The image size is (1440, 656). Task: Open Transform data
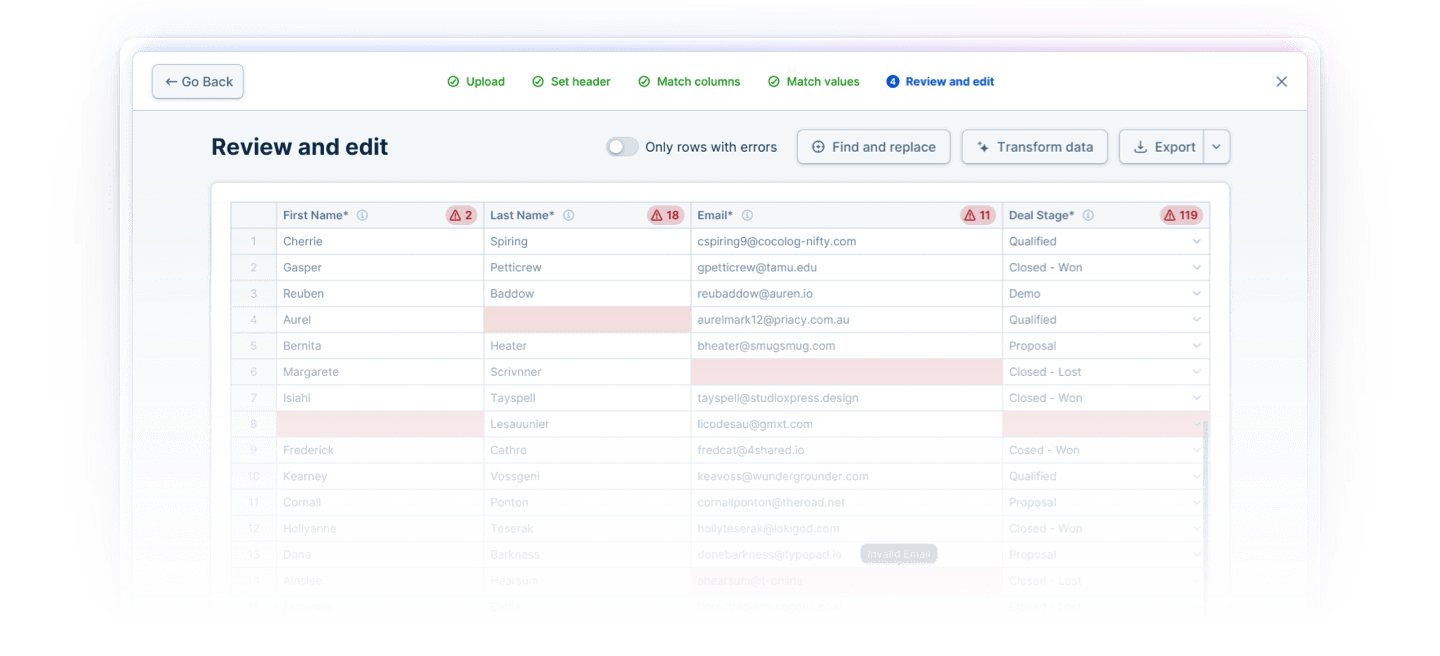[1034, 146]
